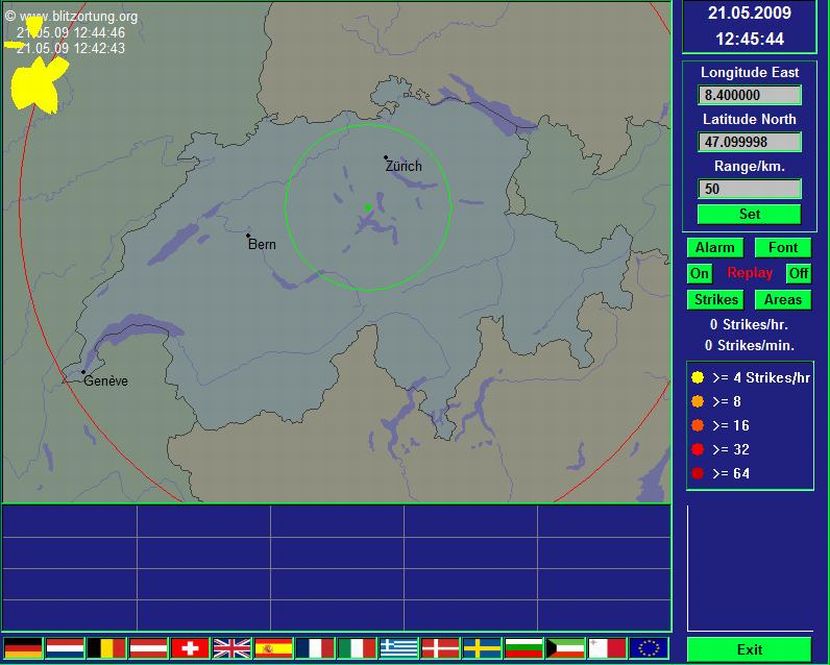Viewport: 830px width, 665px height.
Task: Open the Greek flag map
Action: coord(399,648)
